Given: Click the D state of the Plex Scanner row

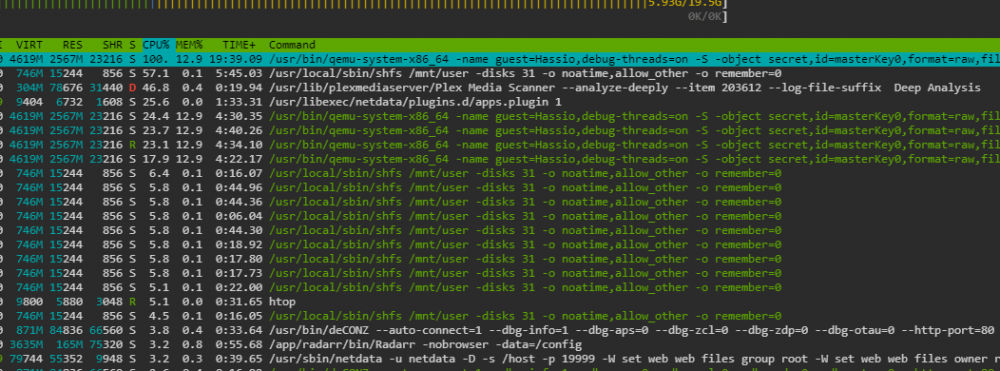Looking at the screenshot, I should (133, 87).
